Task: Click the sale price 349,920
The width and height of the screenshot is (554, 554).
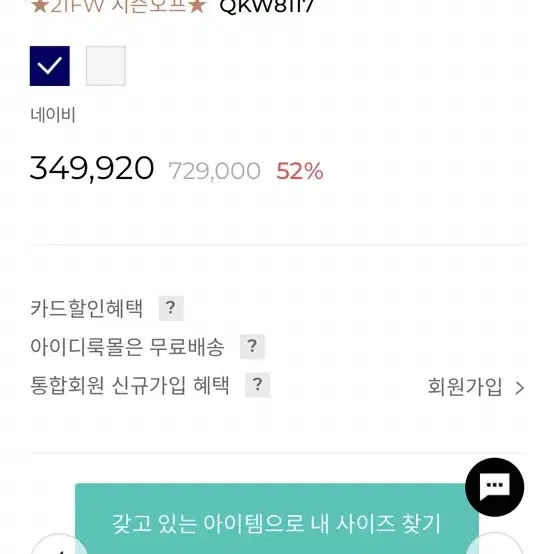Action: click(x=92, y=169)
